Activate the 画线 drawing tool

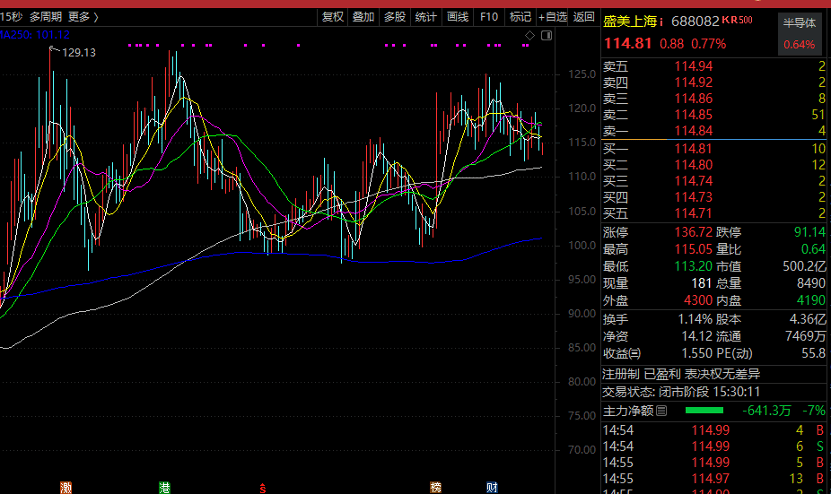pos(457,17)
